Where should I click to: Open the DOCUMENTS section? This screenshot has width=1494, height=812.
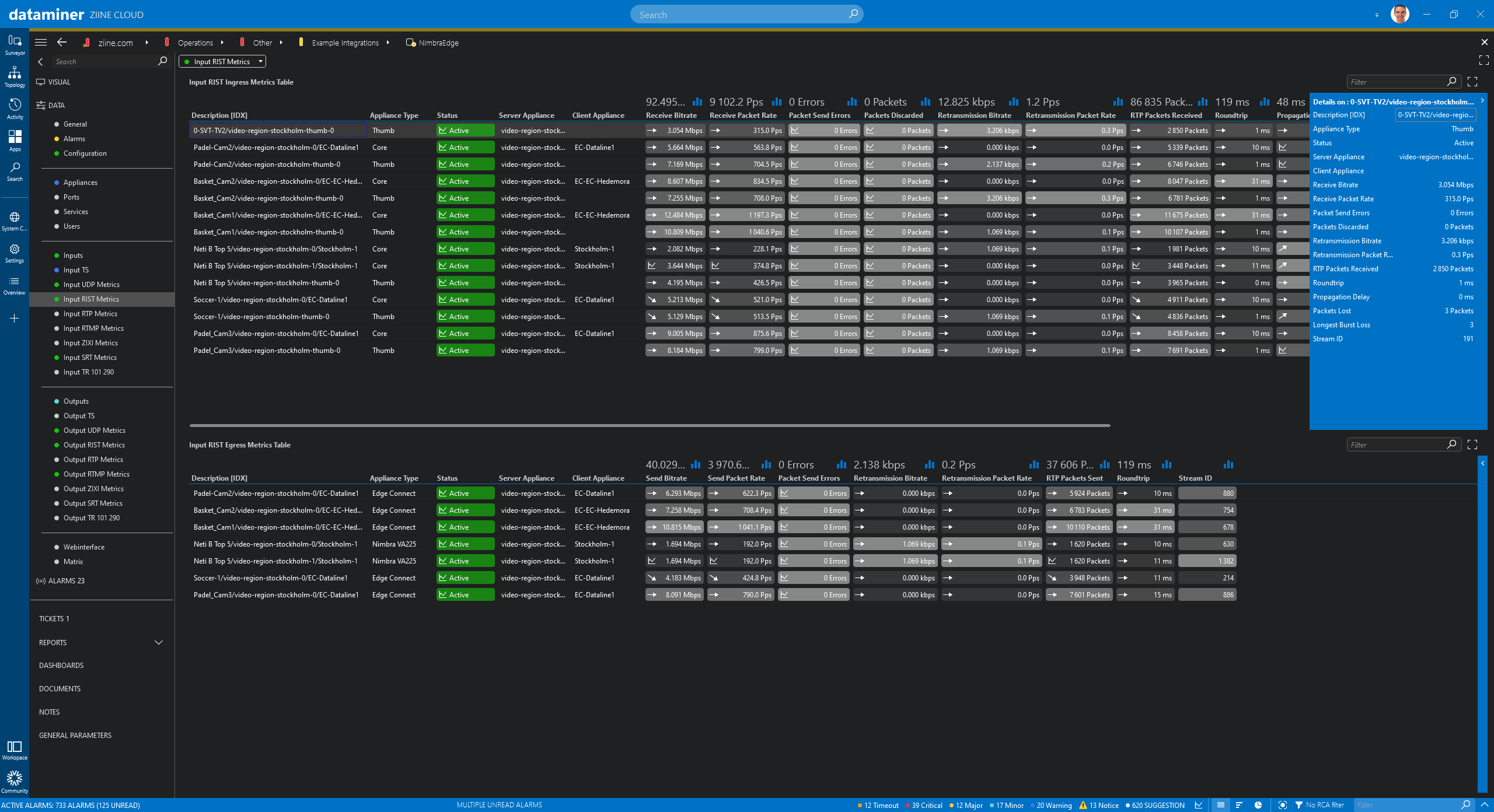coord(60,689)
